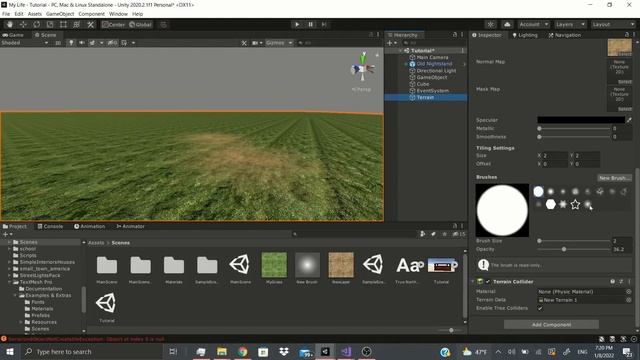Switch to the Animator tab
The height and width of the screenshot is (360, 640).
click(x=130, y=226)
